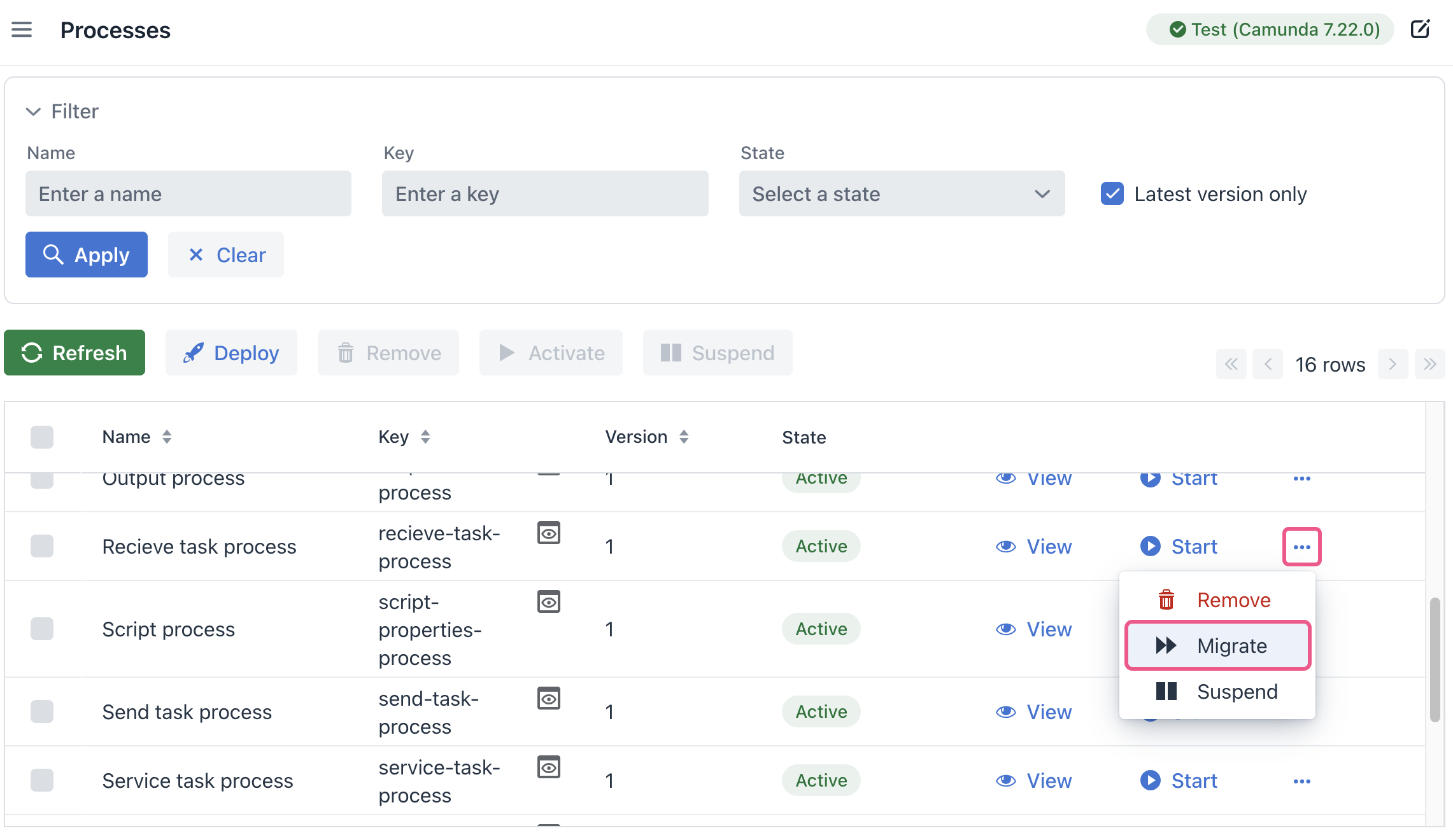Toggle the select-all rows checkbox
This screenshot has width=1453, height=840.
pos(42,437)
